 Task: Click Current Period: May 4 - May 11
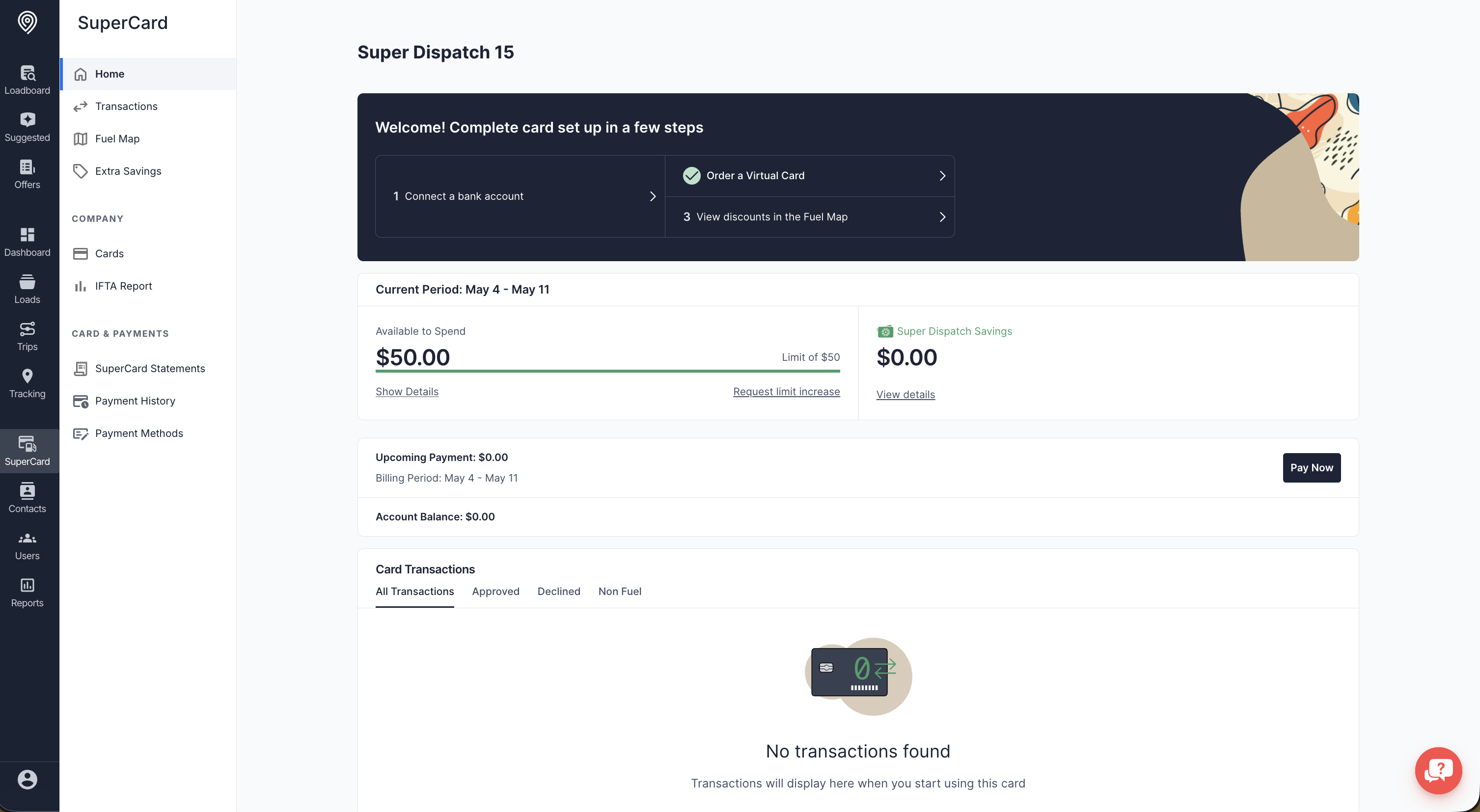pos(463,290)
